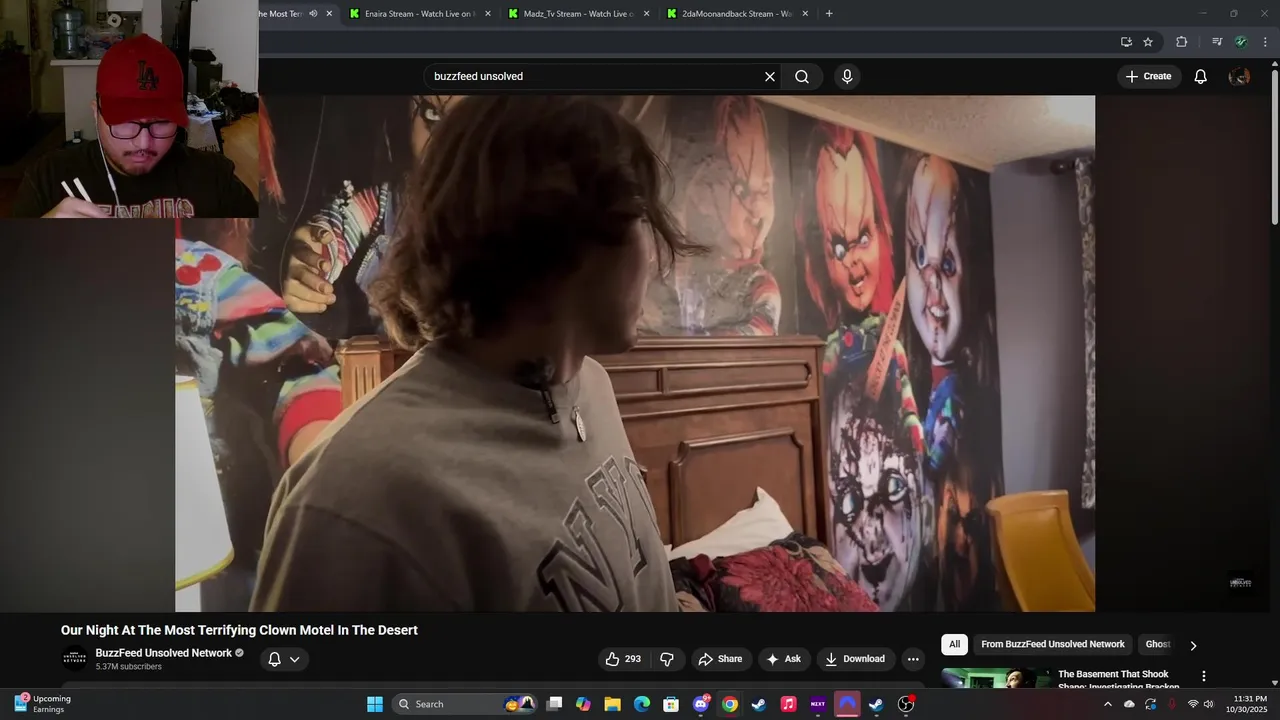Image resolution: width=1280 pixels, height=720 pixels.
Task: Select the All filter chip
Action: tap(954, 645)
